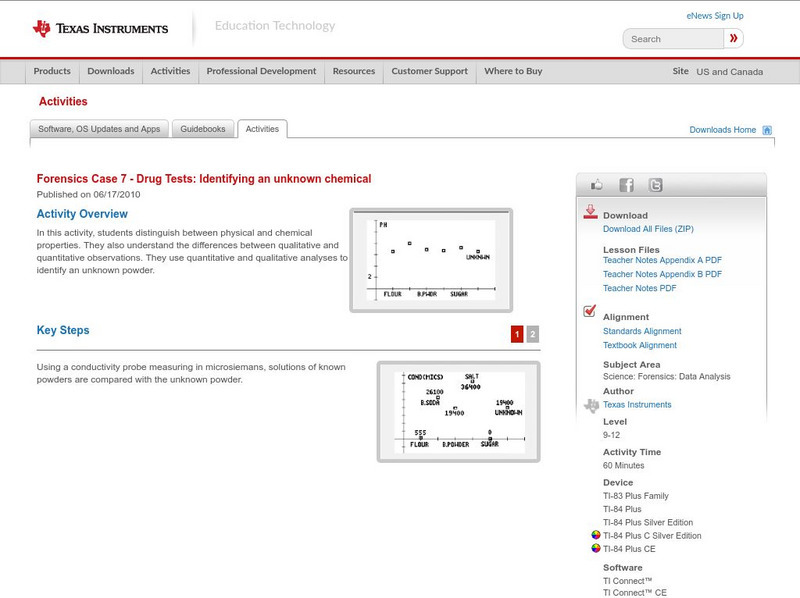Screen dimensions: 800x598
Task: Open Teacher Notes PDF
Action: (639, 288)
